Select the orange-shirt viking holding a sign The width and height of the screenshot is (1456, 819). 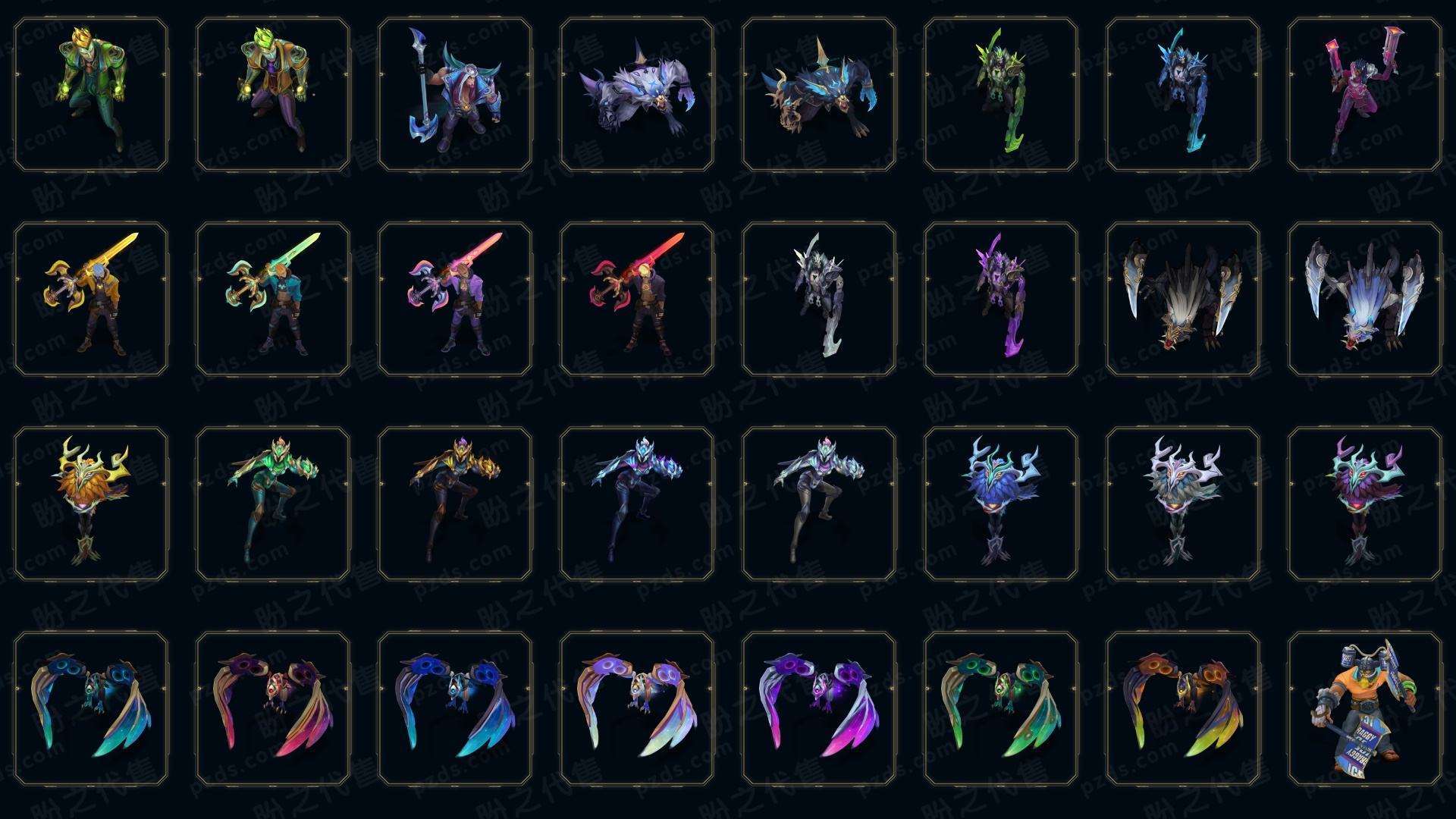point(1365,708)
